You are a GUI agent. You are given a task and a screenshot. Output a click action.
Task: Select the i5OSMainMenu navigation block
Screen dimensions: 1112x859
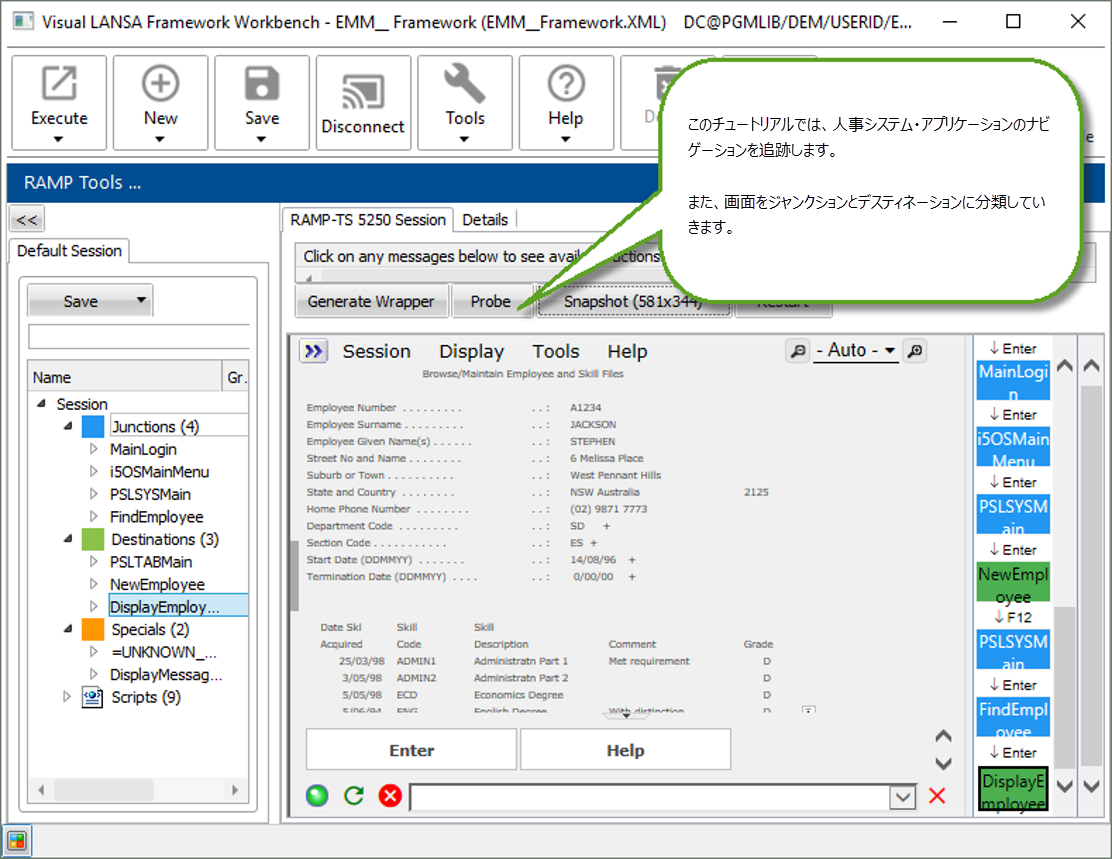pos(1013,447)
